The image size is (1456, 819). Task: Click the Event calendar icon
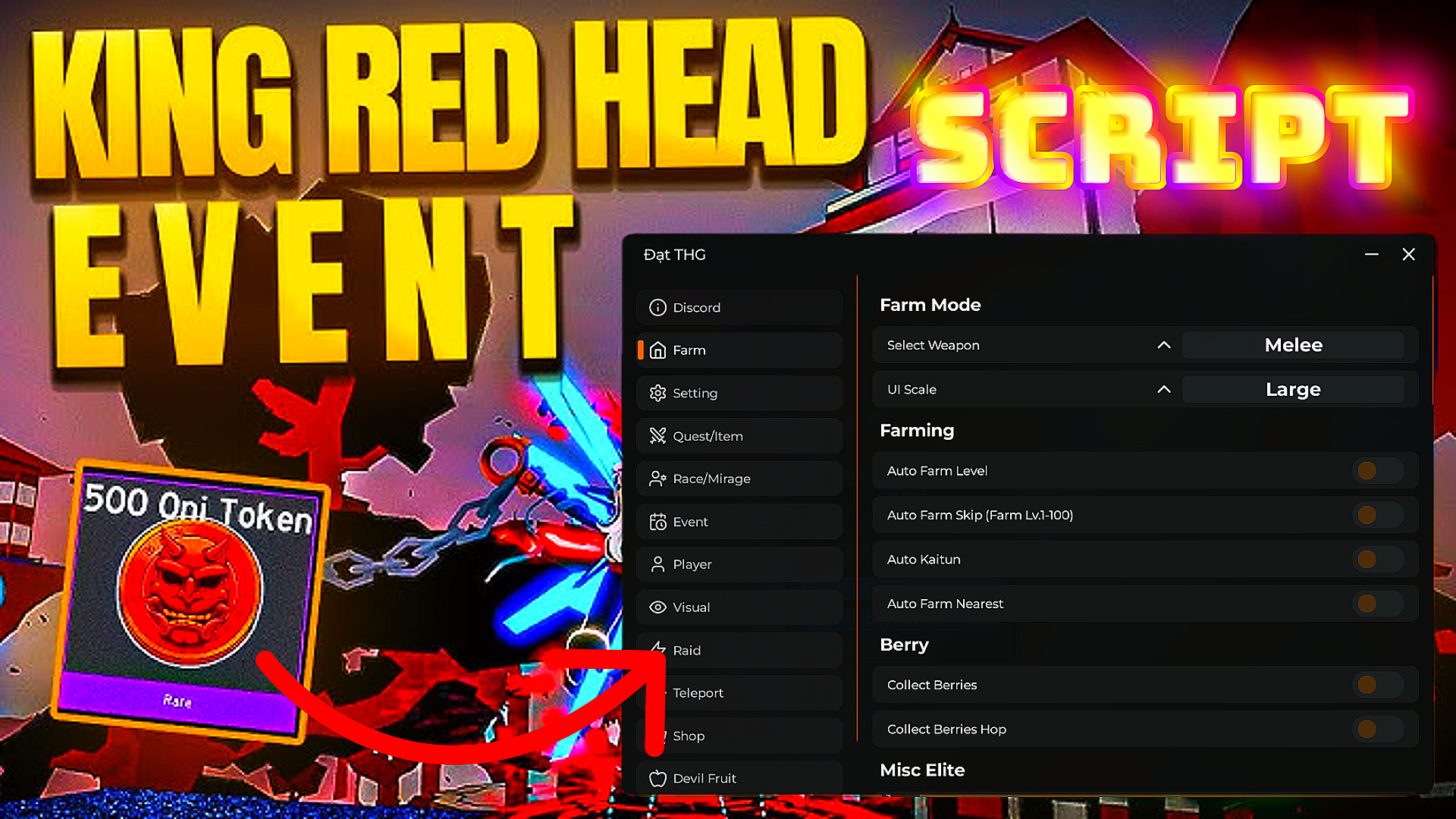pyautogui.click(x=657, y=522)
